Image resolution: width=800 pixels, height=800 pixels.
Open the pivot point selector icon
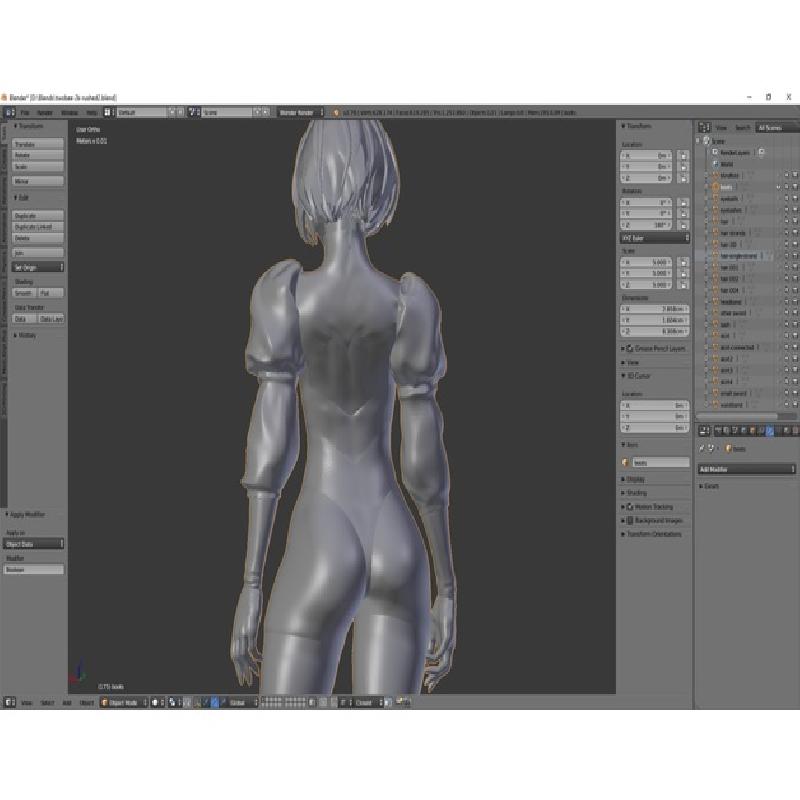coord(173,703)
